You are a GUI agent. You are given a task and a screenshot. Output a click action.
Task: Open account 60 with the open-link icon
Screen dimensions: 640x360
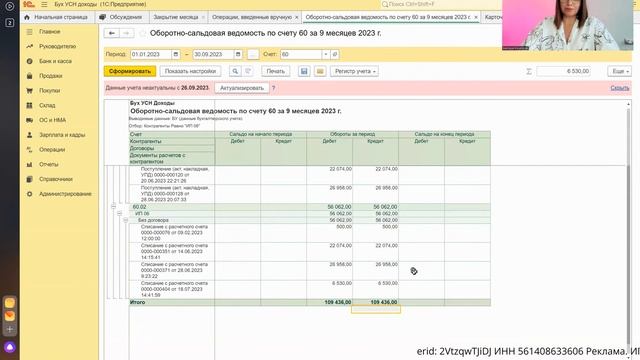[335, 54]
